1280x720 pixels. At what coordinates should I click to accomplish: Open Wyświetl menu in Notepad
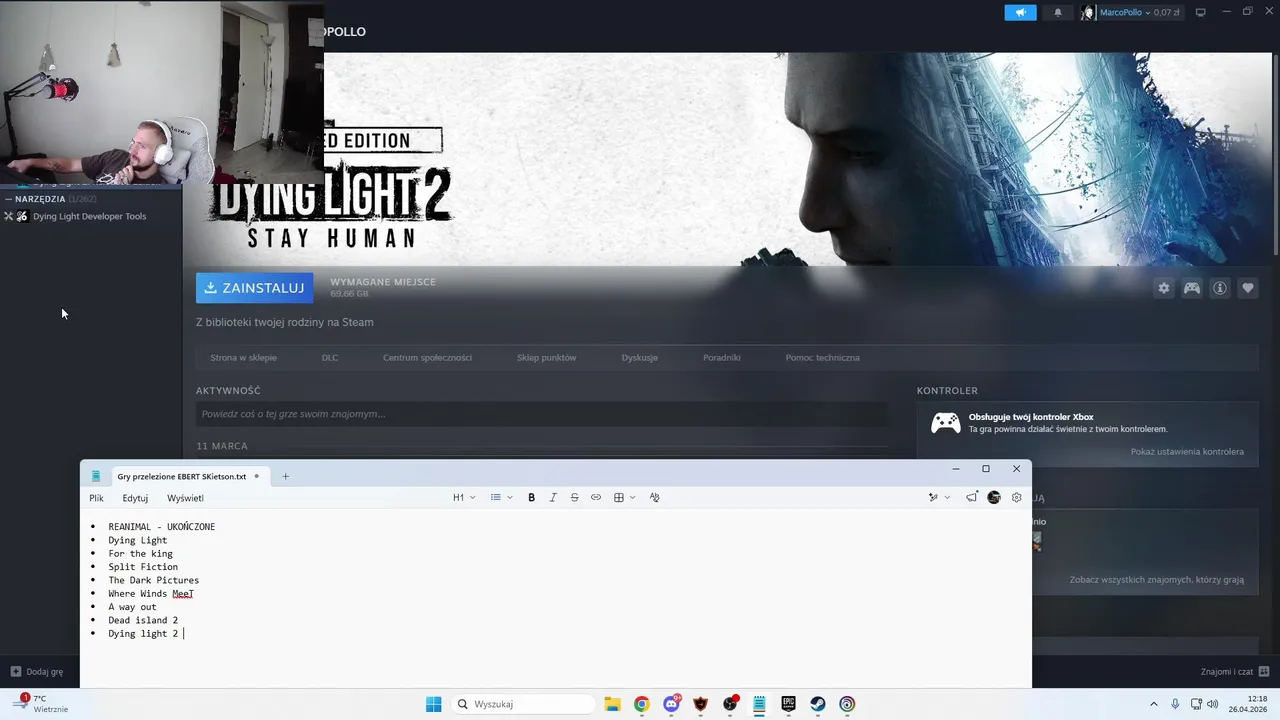185,498
